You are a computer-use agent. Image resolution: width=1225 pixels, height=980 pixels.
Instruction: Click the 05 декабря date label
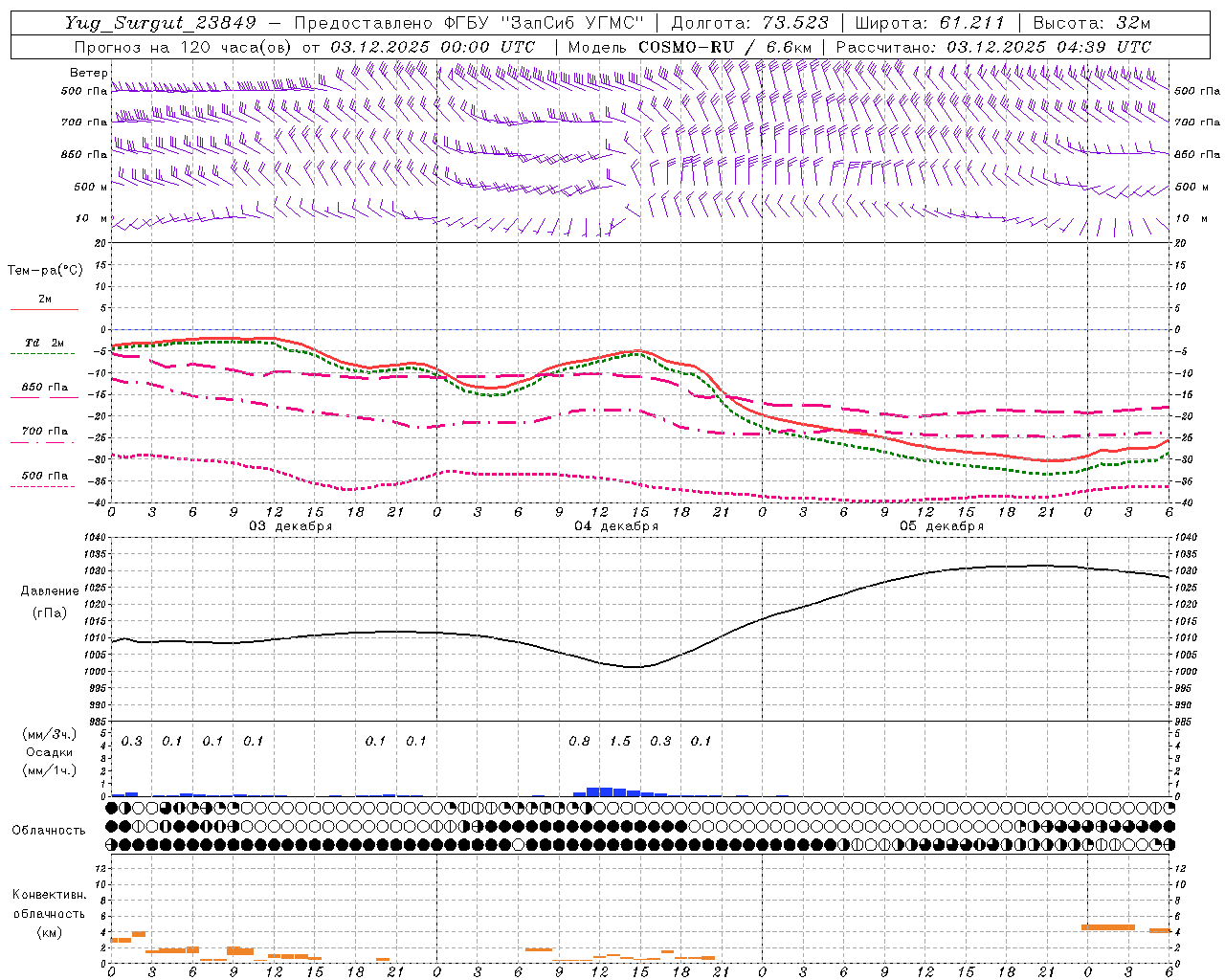(x=942, y=526)
